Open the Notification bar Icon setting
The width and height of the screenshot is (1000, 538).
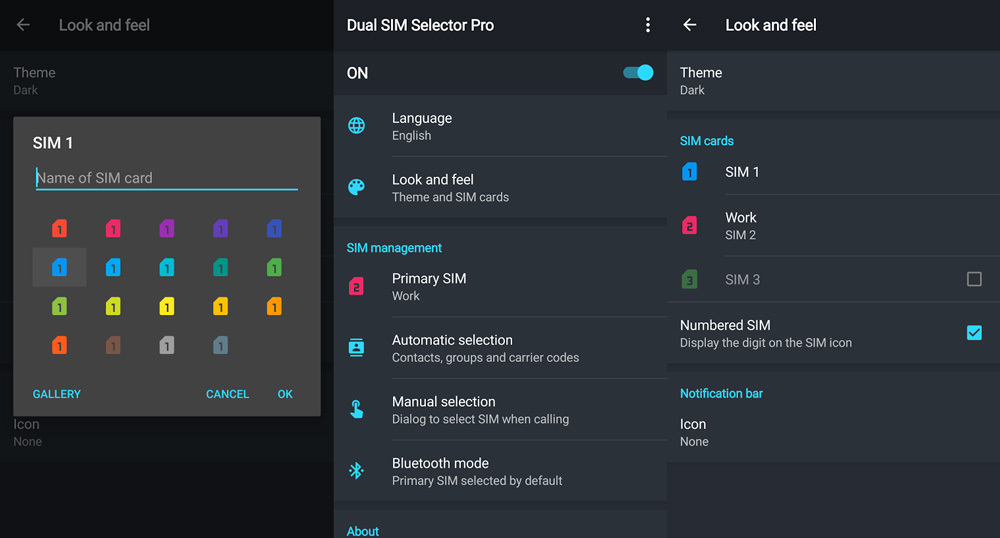(x=833, y=432)
